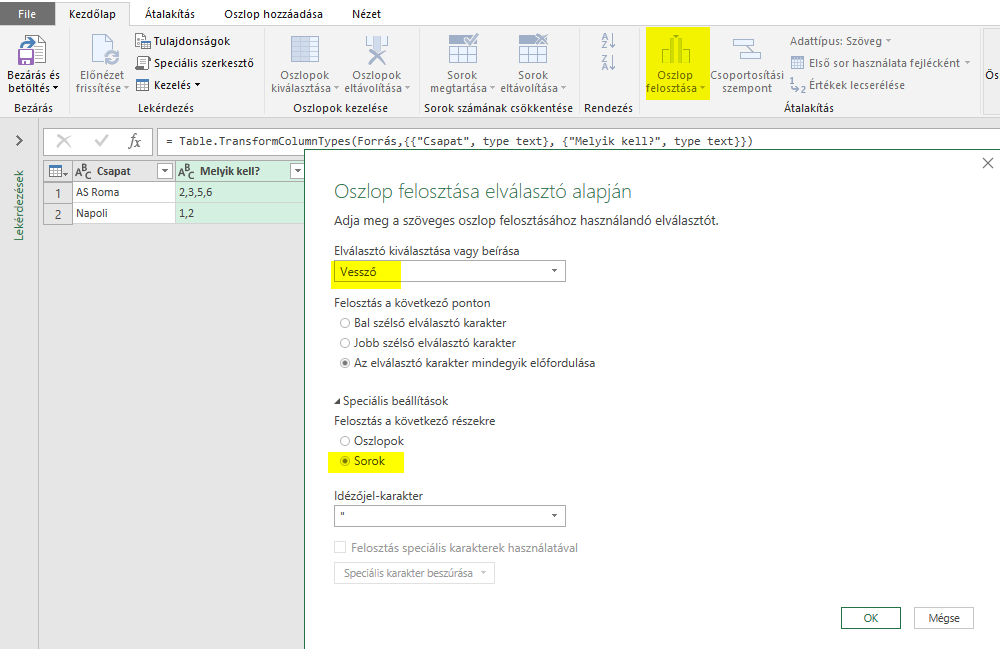Open Csapat column filter dropdown
Screen dimensions: 1000x649
[x=165, y=171]
